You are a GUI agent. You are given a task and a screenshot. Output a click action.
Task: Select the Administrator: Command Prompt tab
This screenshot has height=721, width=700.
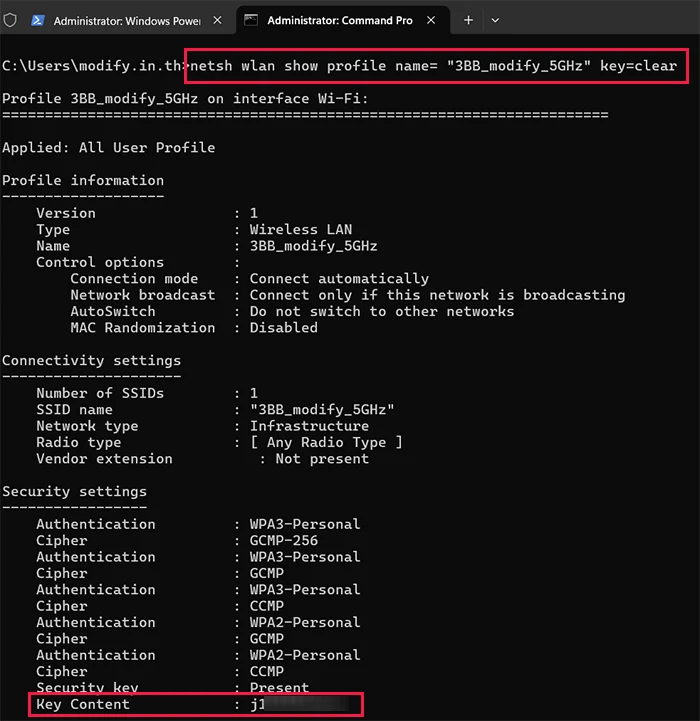(343, 20)
